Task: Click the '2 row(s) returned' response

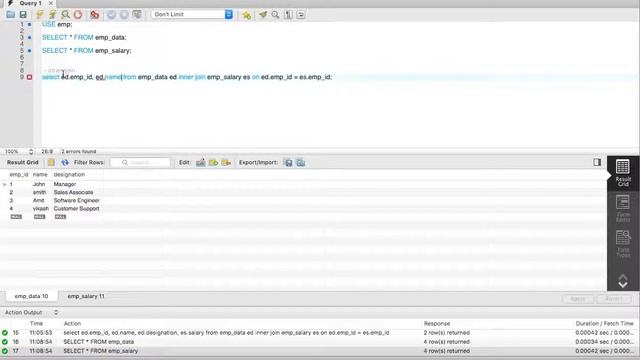Action: (447, 333)
